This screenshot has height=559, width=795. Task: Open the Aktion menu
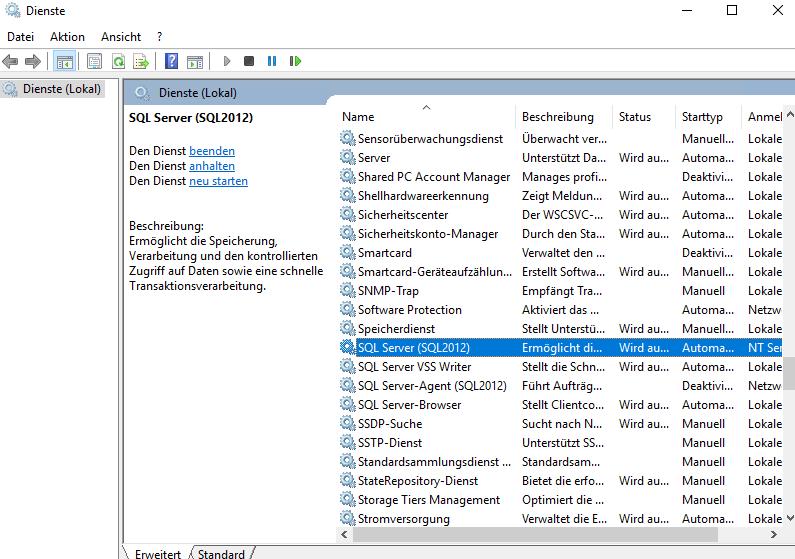pos(67,37)
